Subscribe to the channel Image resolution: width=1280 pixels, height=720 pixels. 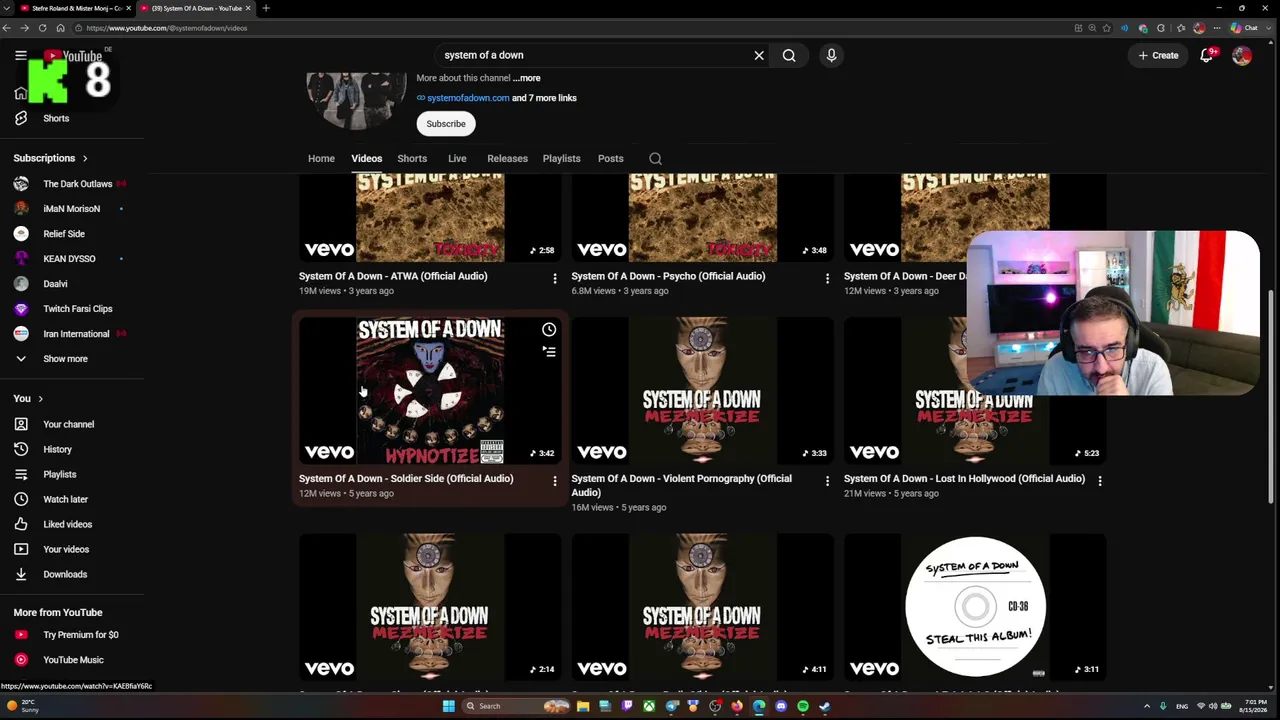[x=446, y=124]
